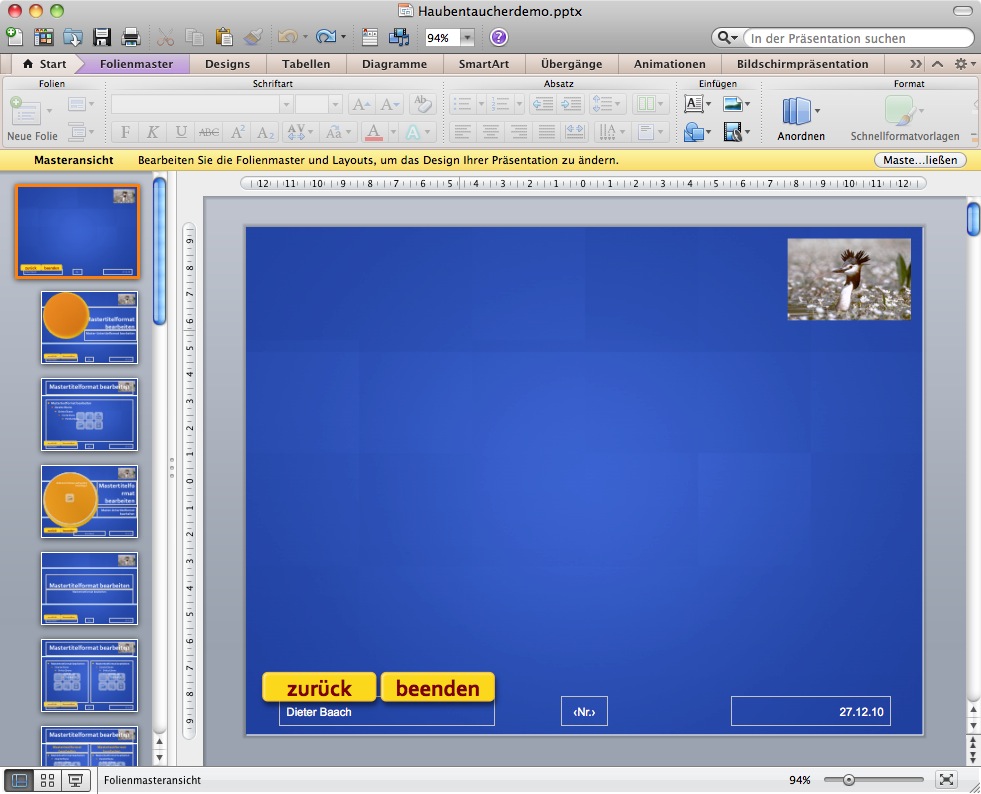This screenshot has width=981, height=794.
Task: Click the Insert Media (film) icon
Action: (732, 131)
